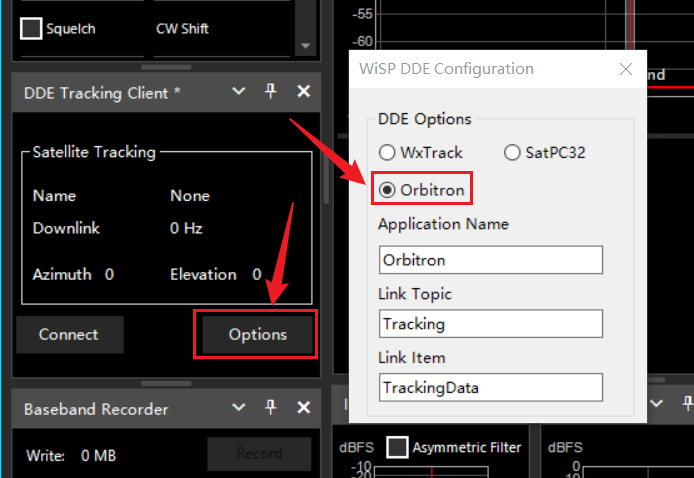This screenshot has width=694, height=478.
Task: Enable the Squelch checkbox
Action: tap(32, 28)
